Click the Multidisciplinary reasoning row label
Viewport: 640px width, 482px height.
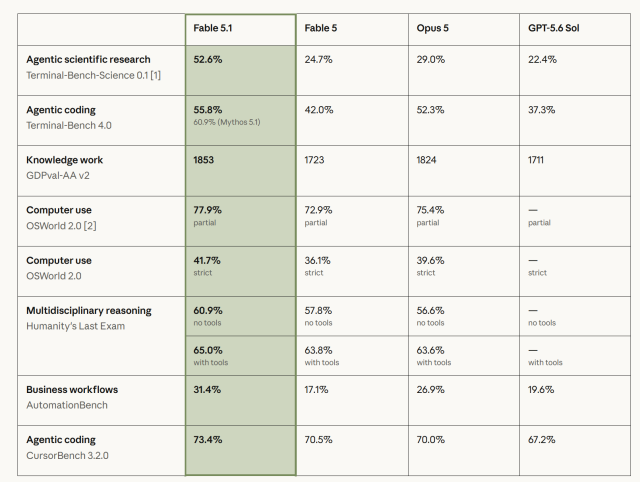pyautogui.click(x=89, y=311)
